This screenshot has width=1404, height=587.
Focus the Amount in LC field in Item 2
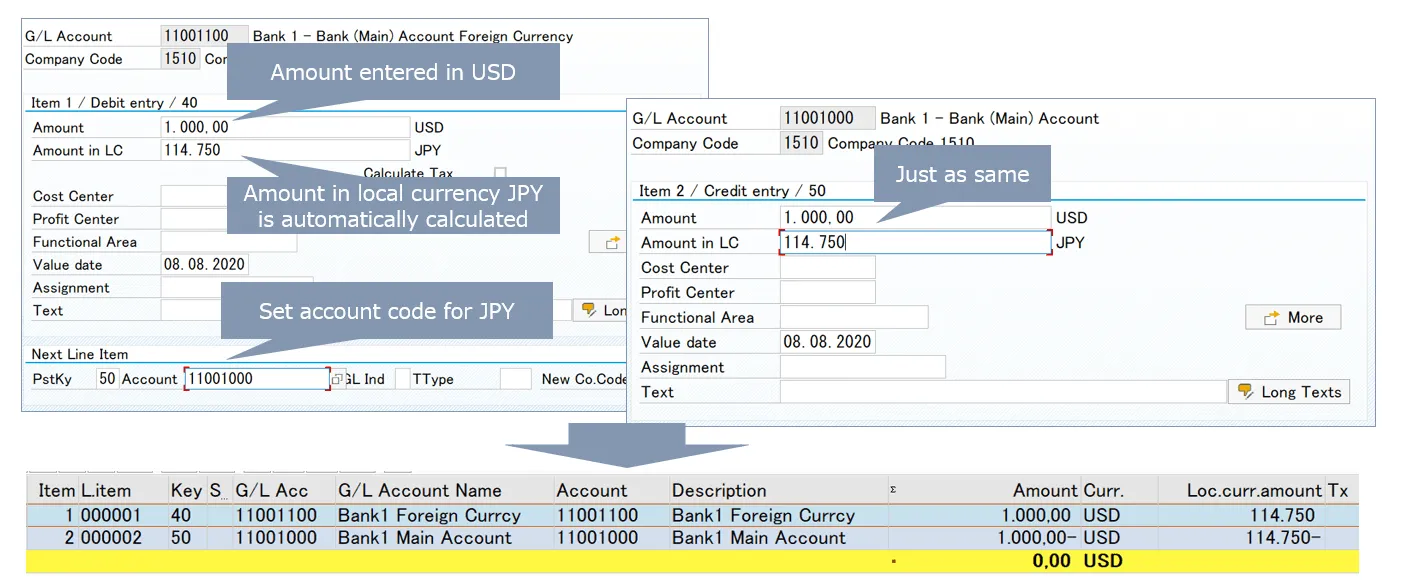point(914,242)
